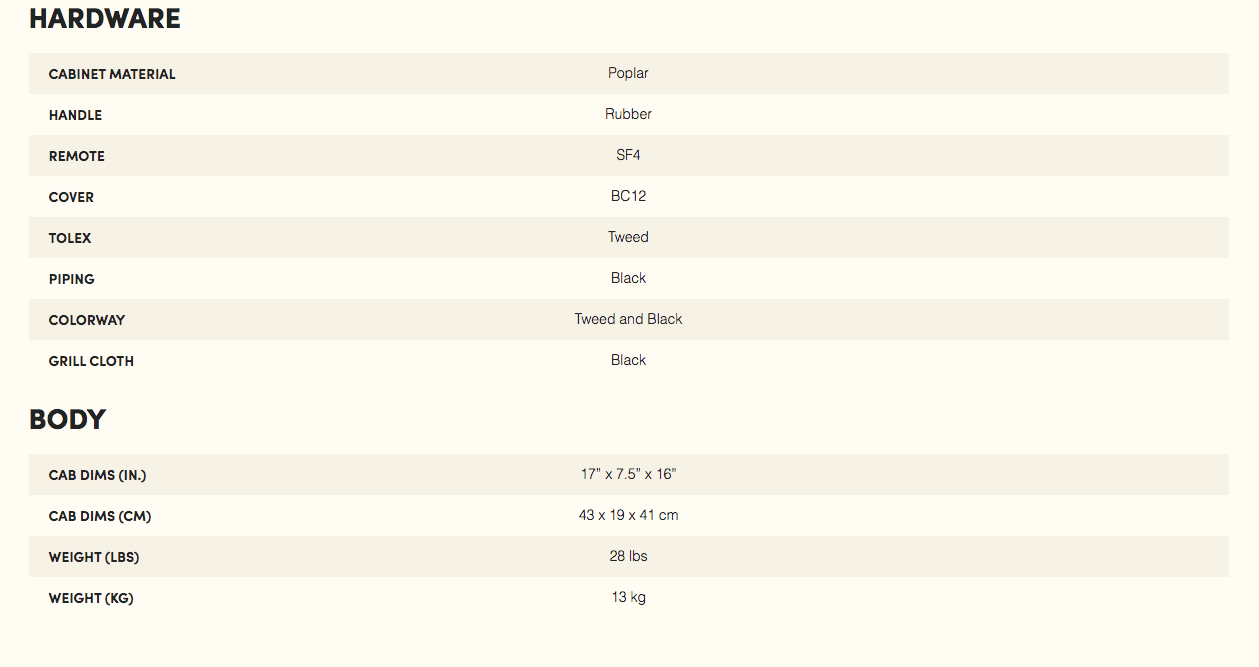1259x667 pixels.
Task: Click the SF4 remote value
Action: (x=628, y=155)
